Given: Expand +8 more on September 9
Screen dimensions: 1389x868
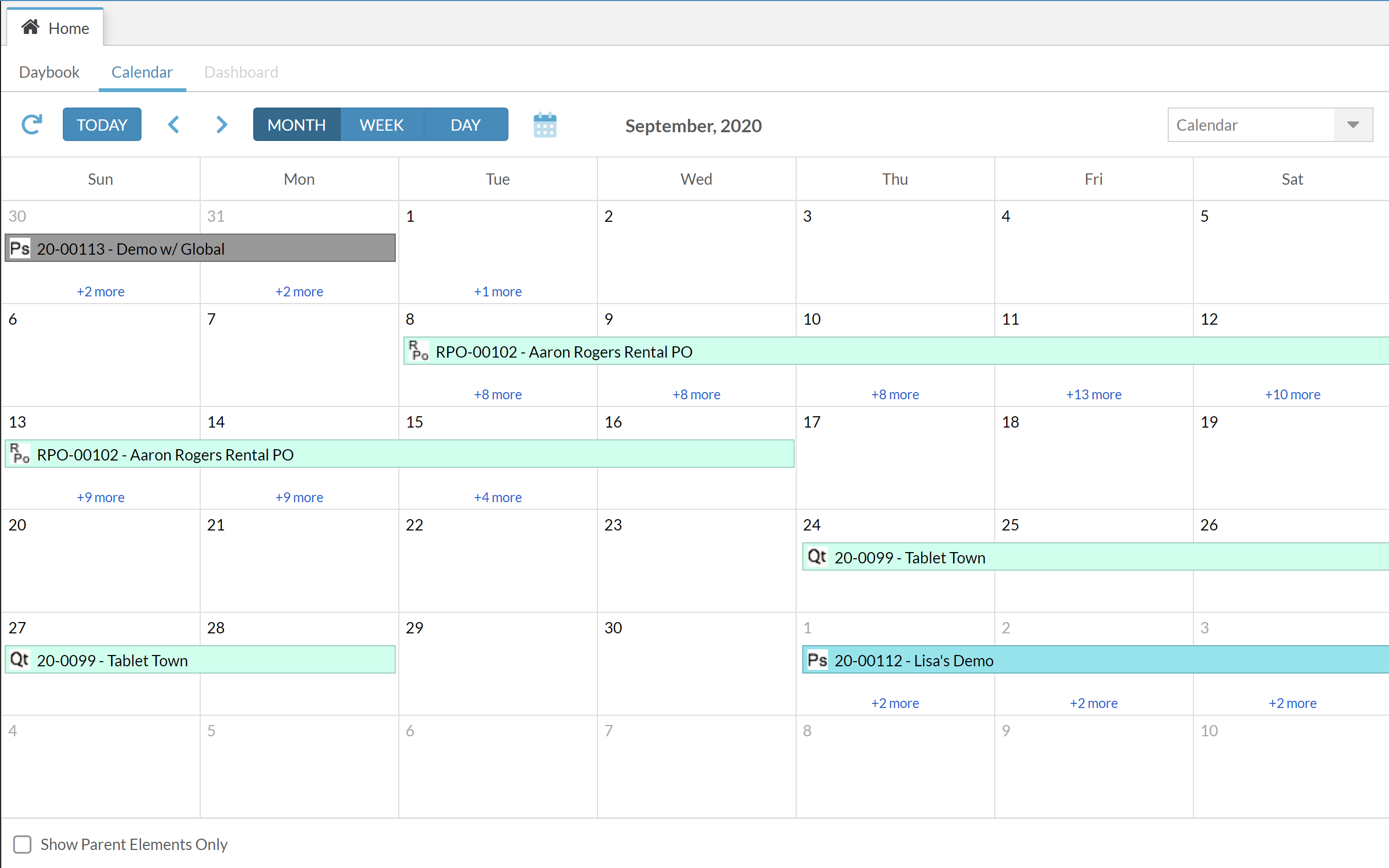Looking at the screenshot, I should coord(696,394).
